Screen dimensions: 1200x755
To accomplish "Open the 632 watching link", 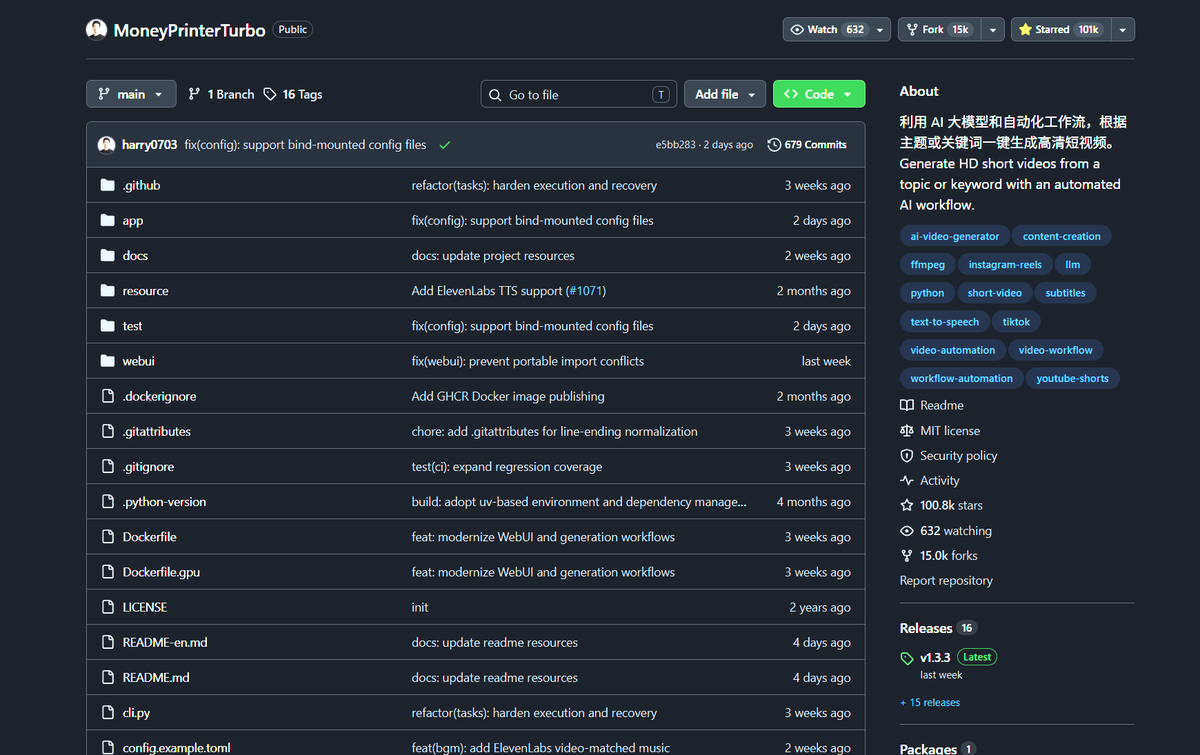I will point(946,531).
